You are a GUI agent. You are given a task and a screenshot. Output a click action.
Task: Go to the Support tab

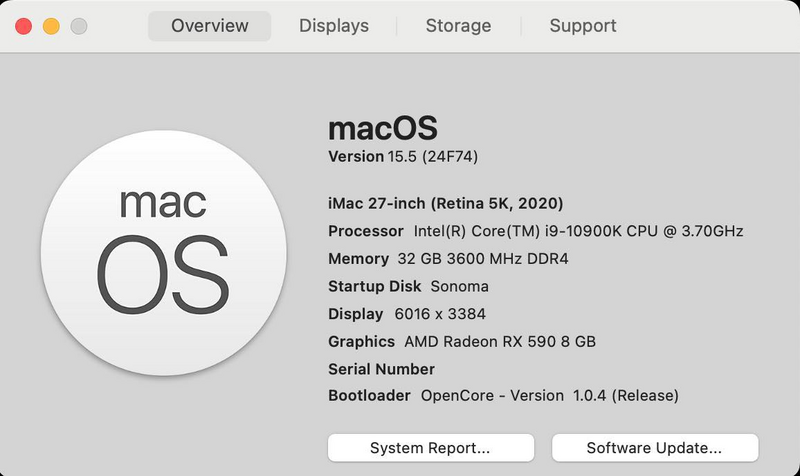(583, 26)
